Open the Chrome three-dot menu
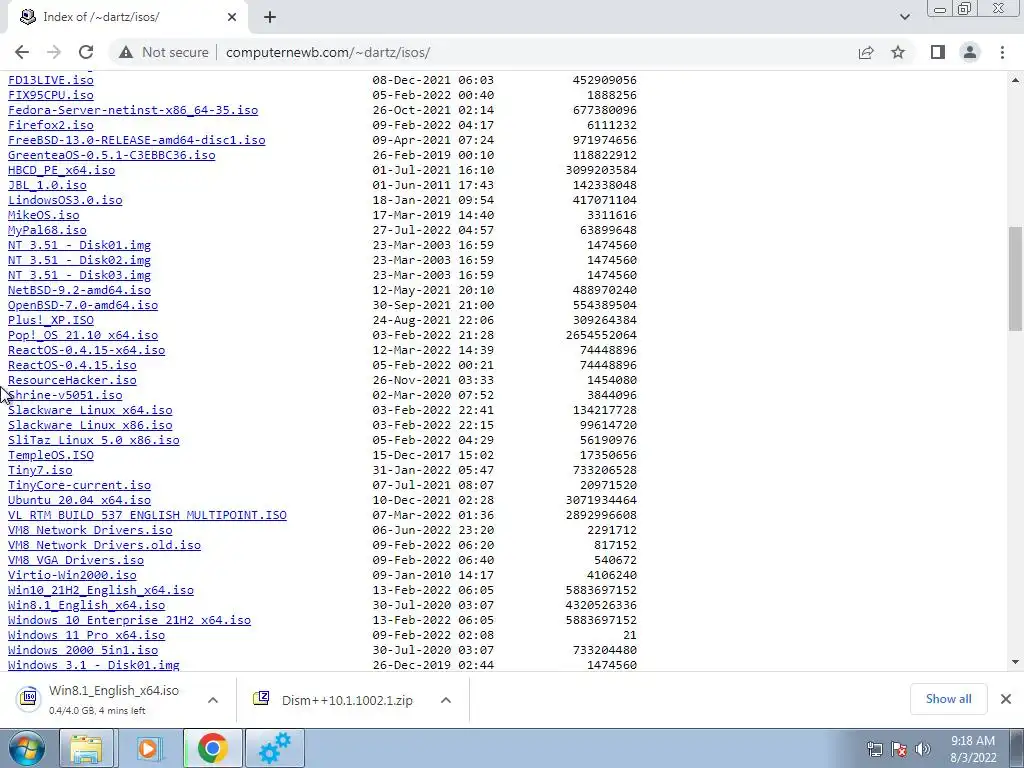Screen dimensions: 1024x768 point(1002,52)
